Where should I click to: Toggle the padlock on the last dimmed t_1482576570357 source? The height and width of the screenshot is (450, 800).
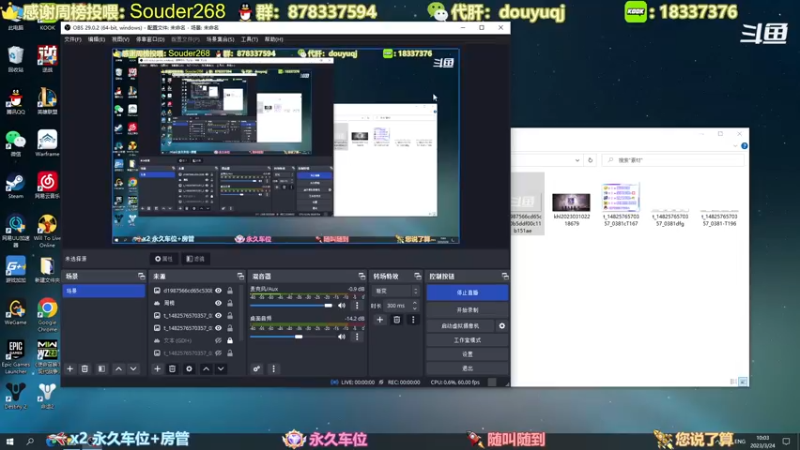tap(230, 353)
